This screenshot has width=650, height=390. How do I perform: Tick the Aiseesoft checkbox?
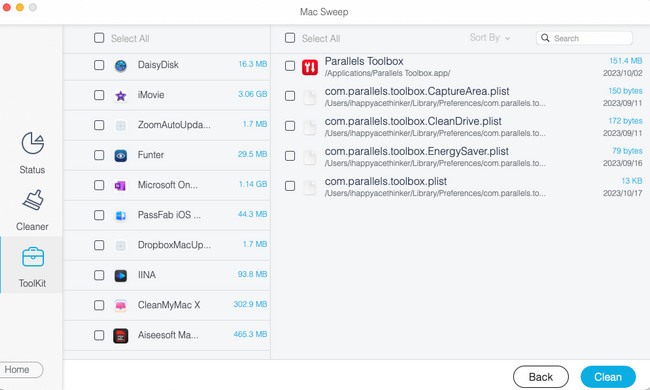pos(99,335)
